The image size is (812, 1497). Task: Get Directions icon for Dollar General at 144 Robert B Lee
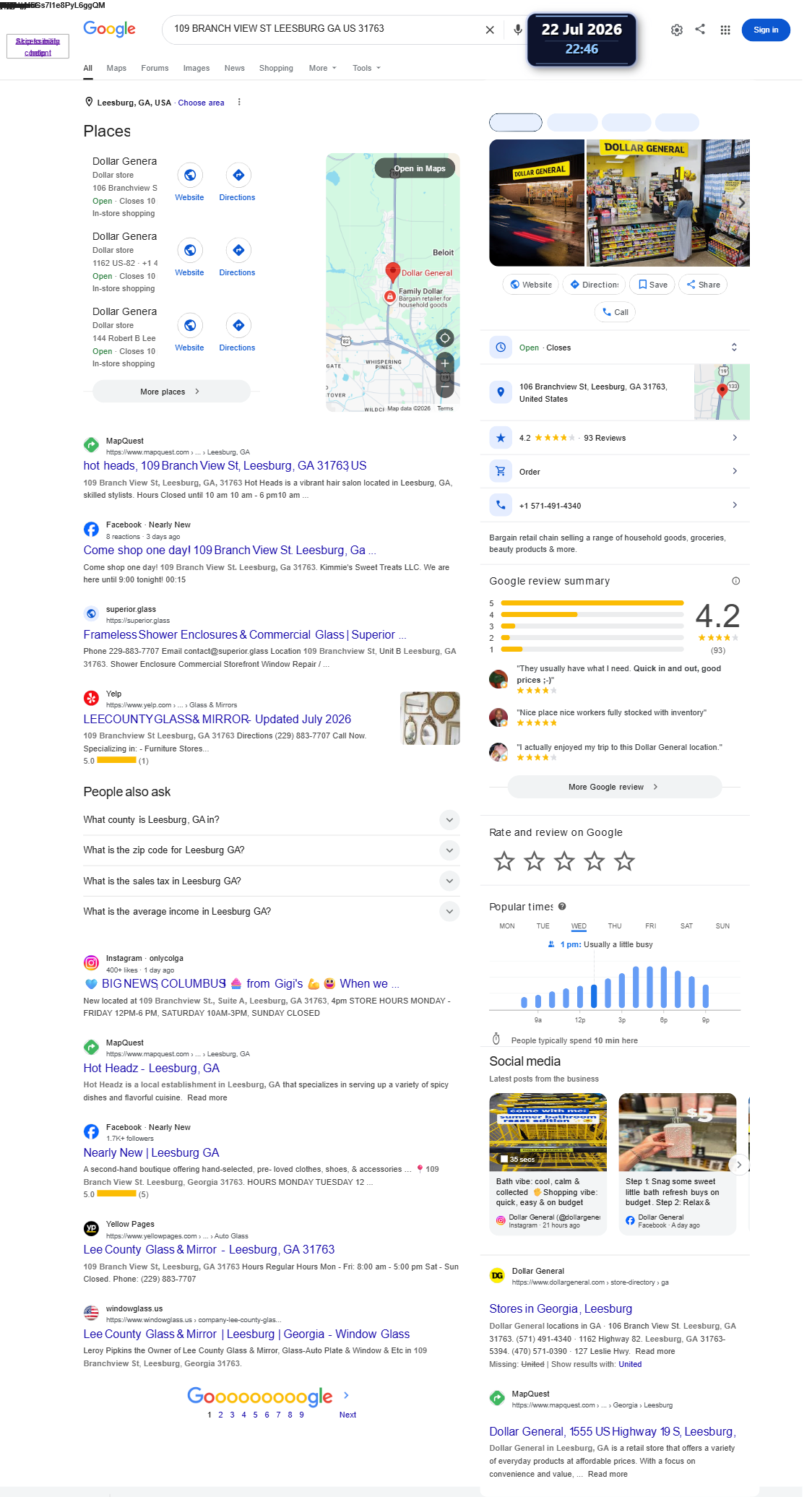pyautogui.click(x=238, y=325)
